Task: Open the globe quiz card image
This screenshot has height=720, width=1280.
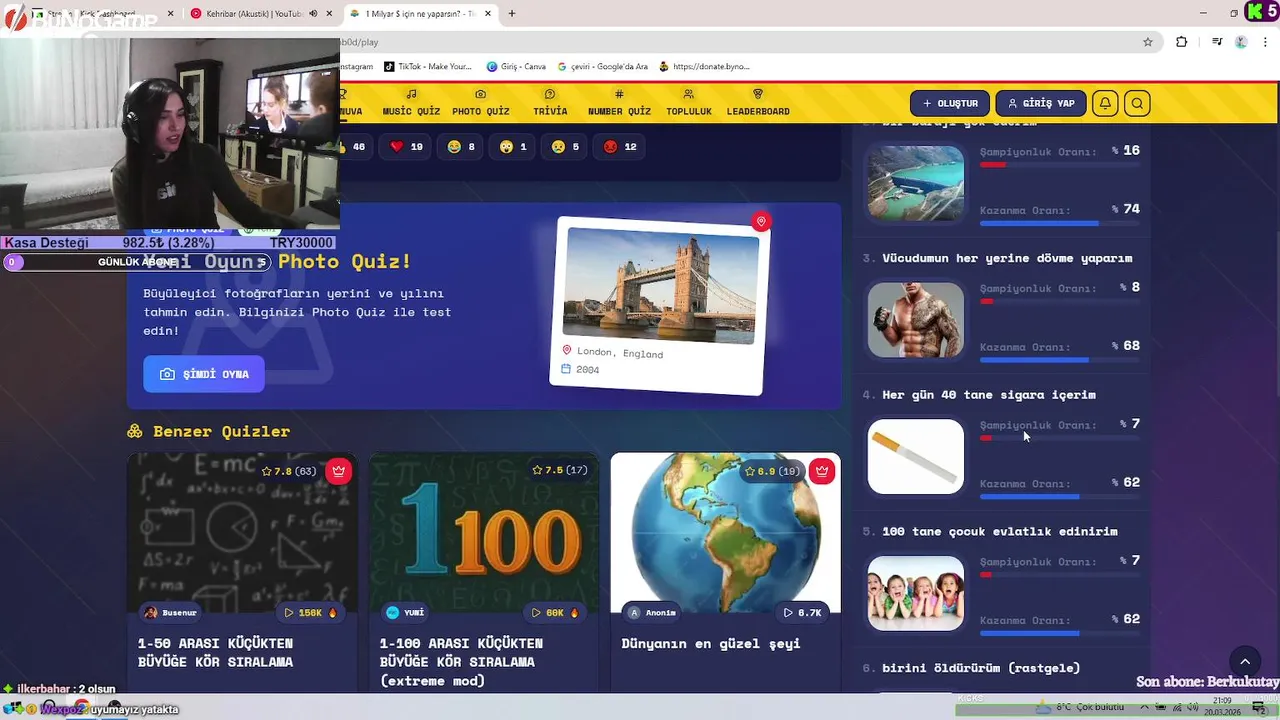Action: point(726,533)
